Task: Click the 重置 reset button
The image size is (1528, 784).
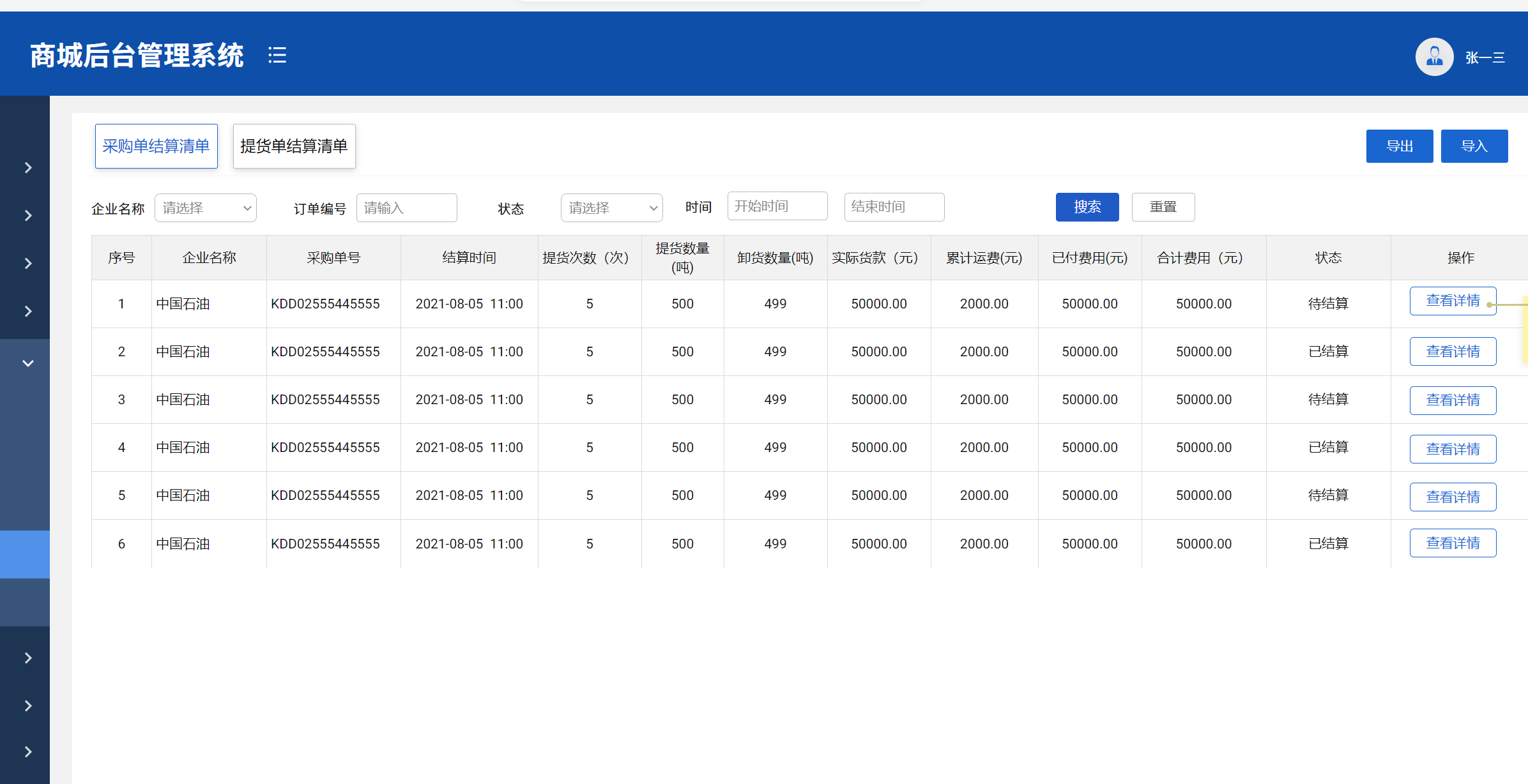Action: [1163, 207]
